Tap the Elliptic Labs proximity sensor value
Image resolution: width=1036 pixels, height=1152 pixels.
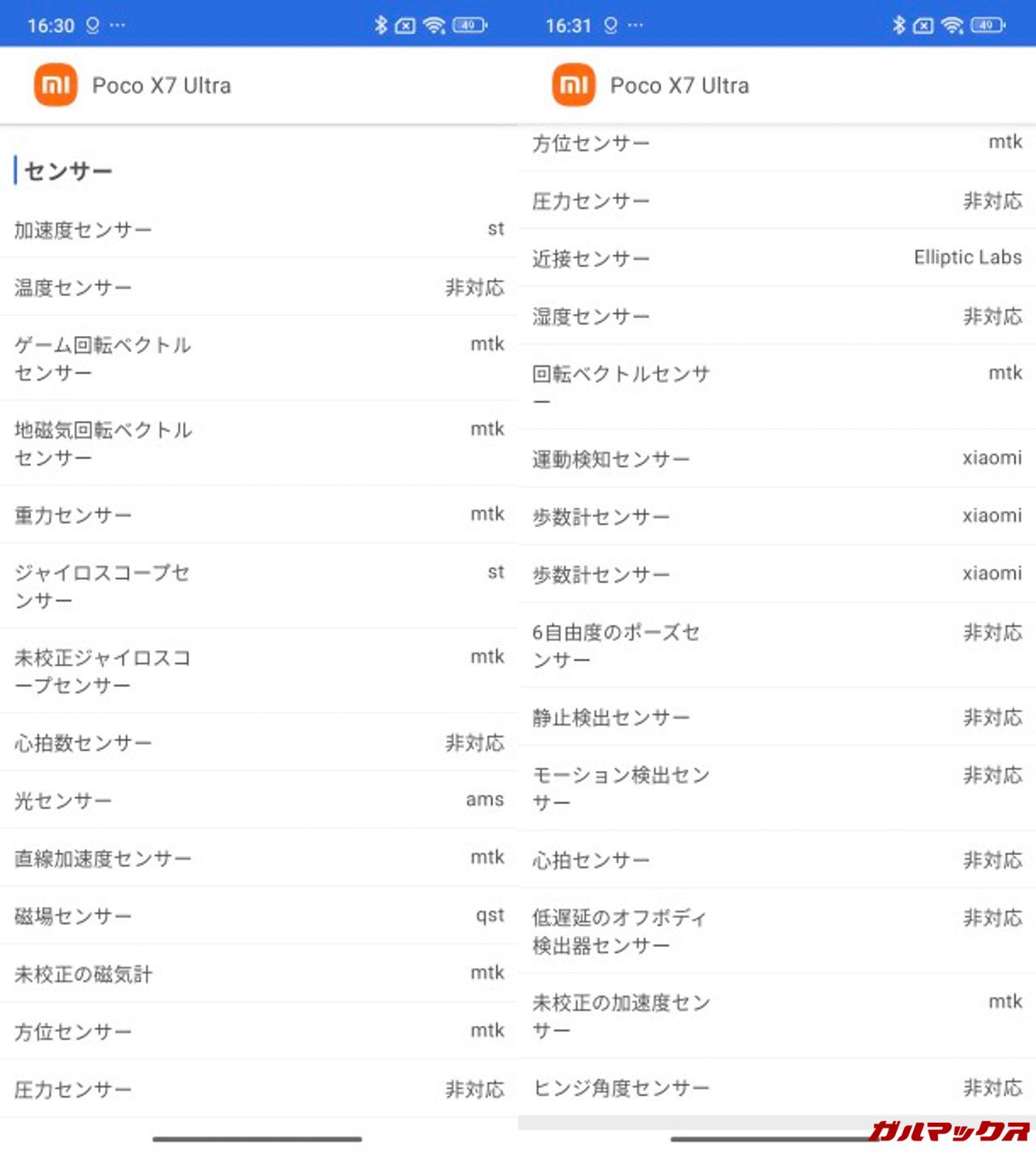[x=967, y=257]
